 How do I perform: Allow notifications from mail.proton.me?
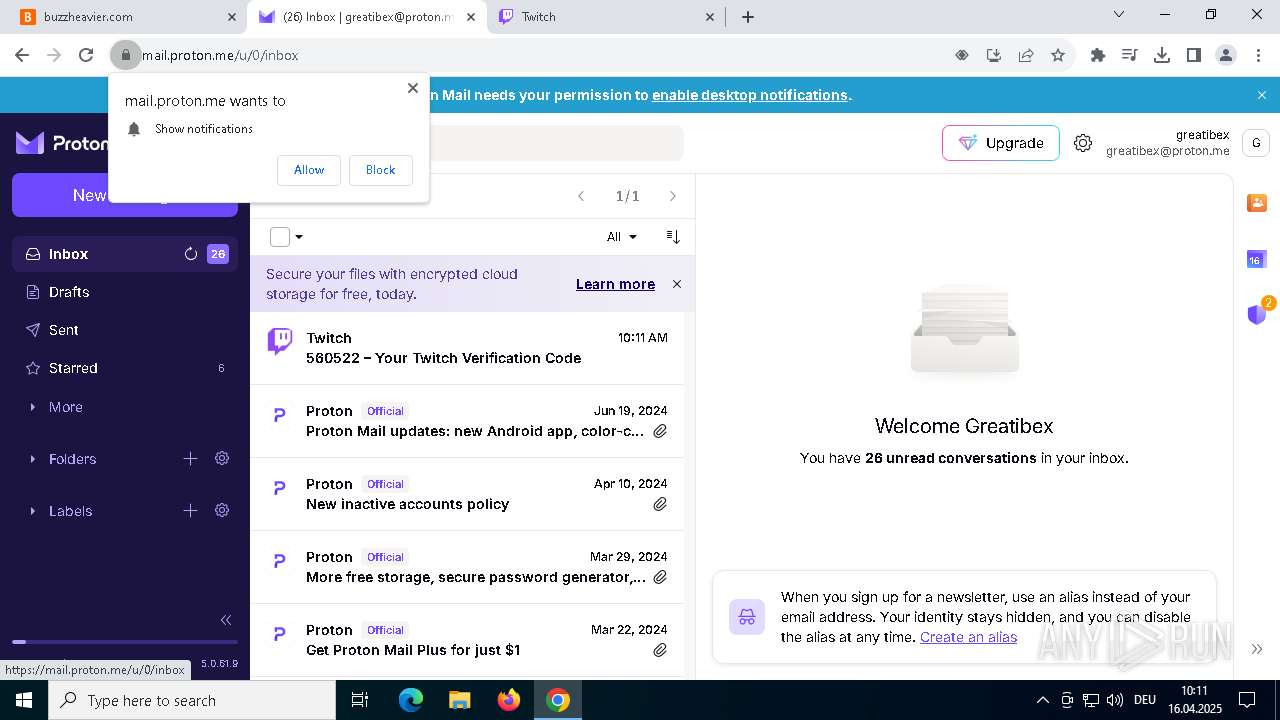[309, 170]
